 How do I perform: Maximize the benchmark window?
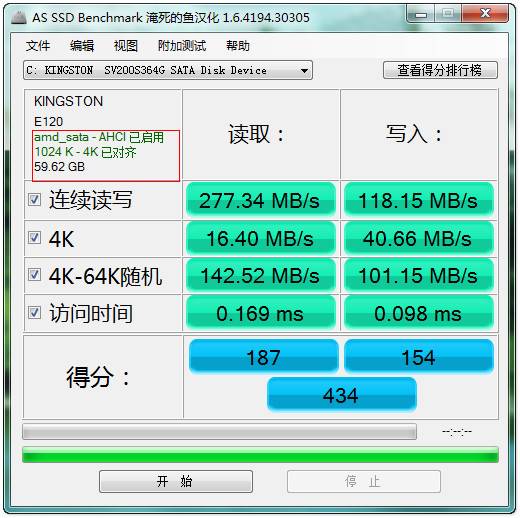pyautogui.click(x=448, y=14)
